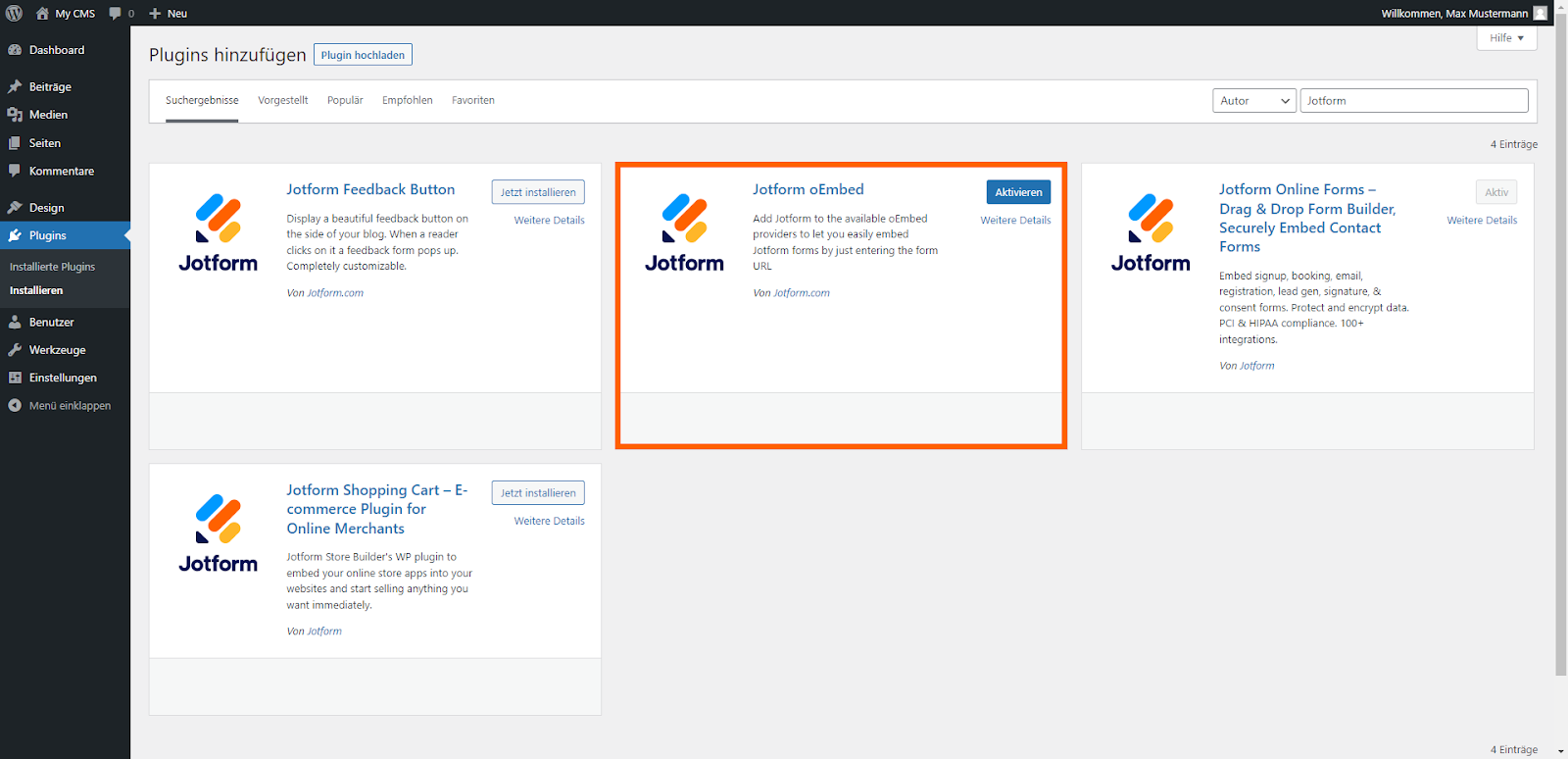Activate the Jotform oEmbed plugin
Viewport: 1568px width, 759px height.
(1018, 192)
